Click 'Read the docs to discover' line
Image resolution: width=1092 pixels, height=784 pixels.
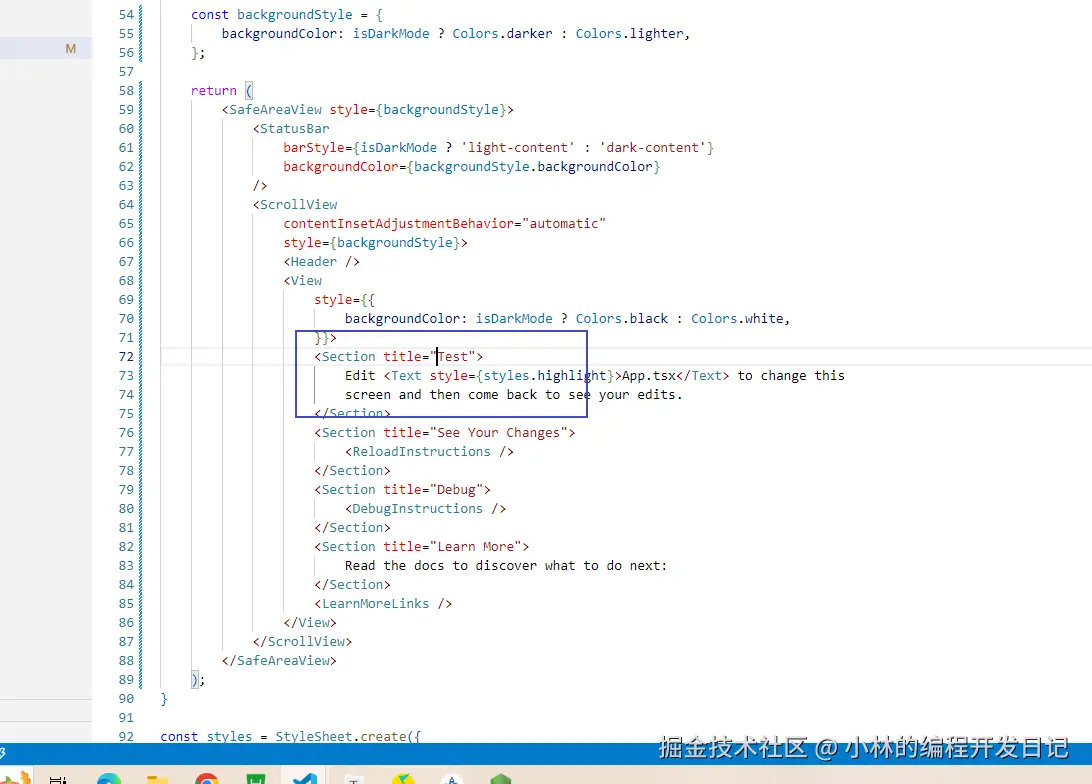pos(506,566)
